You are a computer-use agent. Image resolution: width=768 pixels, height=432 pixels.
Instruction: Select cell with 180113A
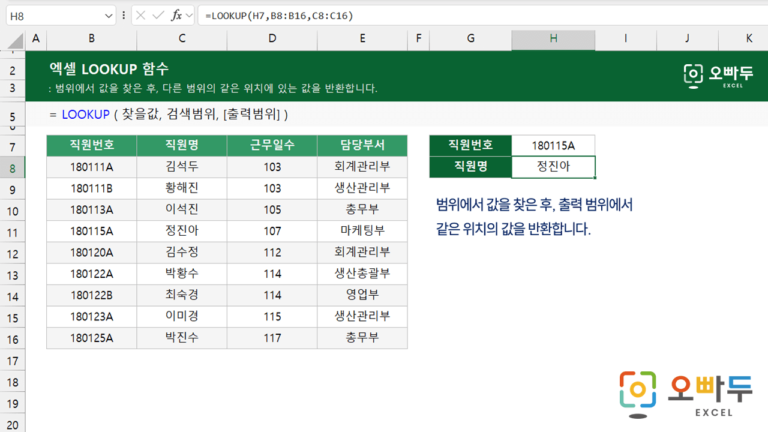tap(92, 210)
